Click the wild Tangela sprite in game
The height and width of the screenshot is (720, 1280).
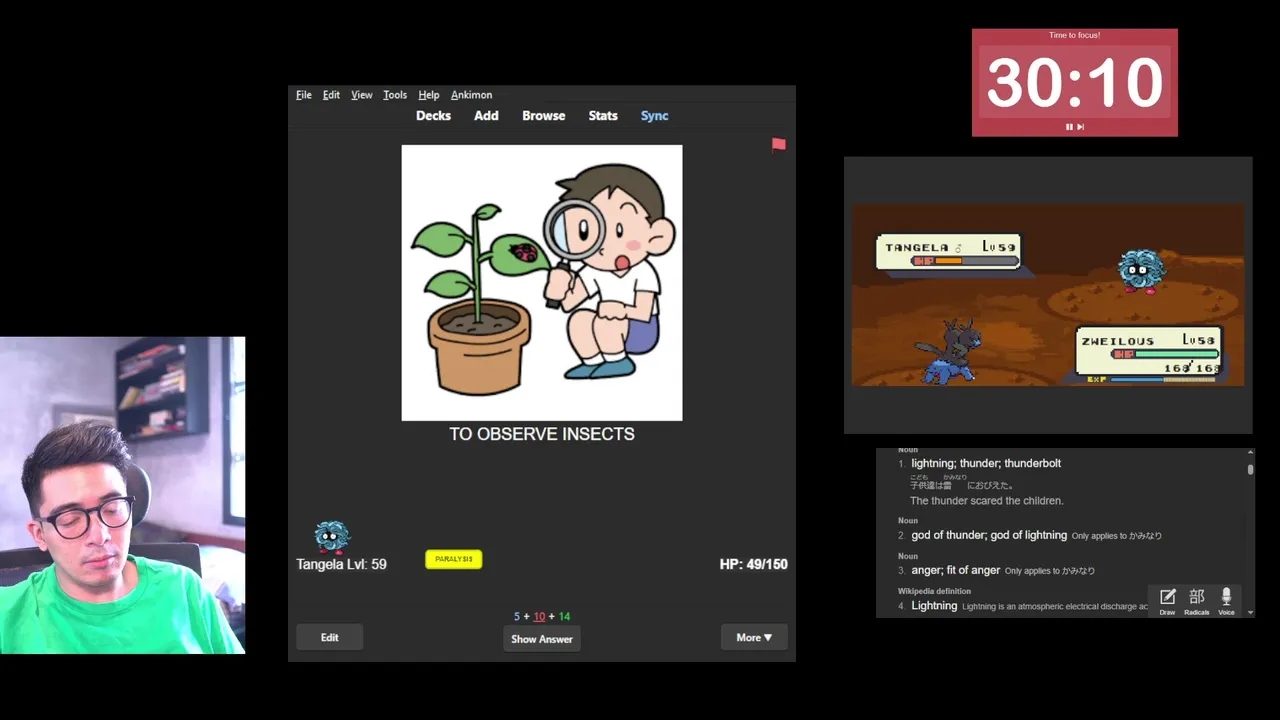[1140, 271]
